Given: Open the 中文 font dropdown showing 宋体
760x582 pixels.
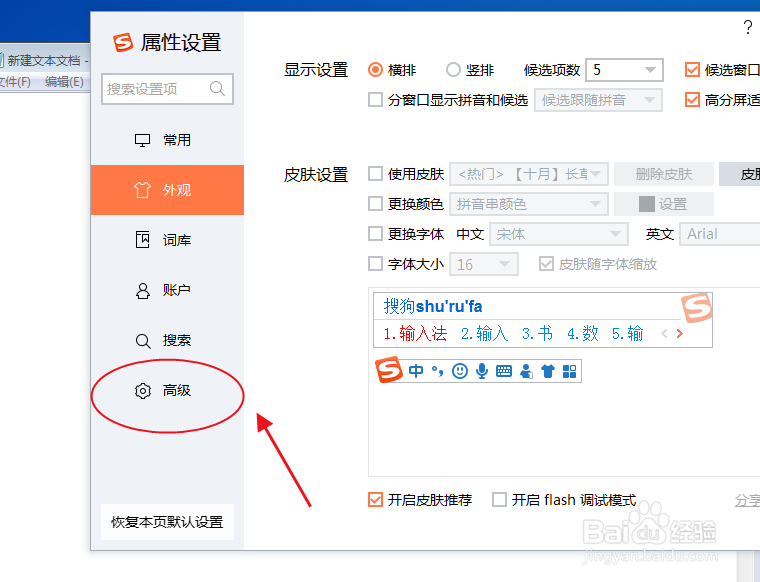Looking at the screenshot, I should click(559, 234).
